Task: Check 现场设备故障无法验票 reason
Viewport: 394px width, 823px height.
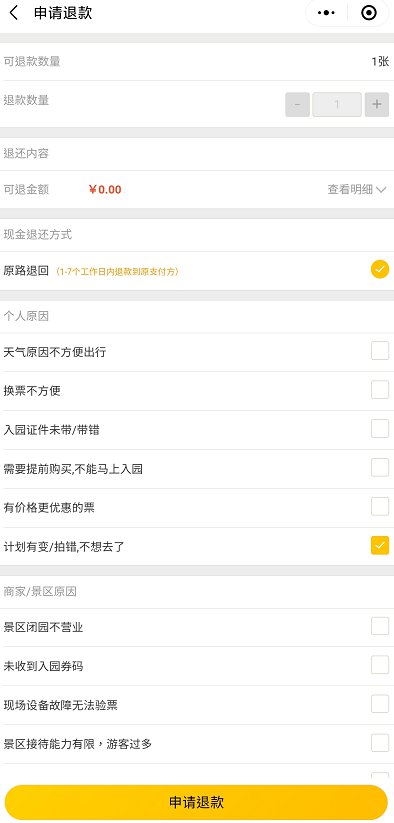Action: point(380,703)
